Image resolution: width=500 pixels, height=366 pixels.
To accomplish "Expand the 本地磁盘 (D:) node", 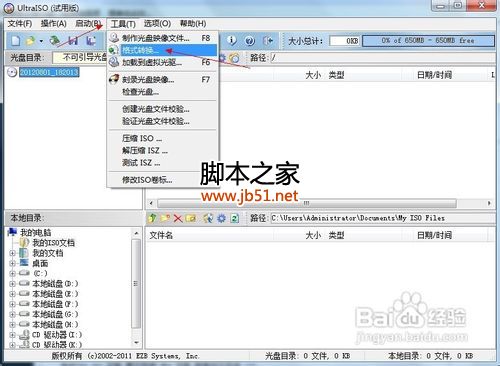I will [x=12, y=284].
